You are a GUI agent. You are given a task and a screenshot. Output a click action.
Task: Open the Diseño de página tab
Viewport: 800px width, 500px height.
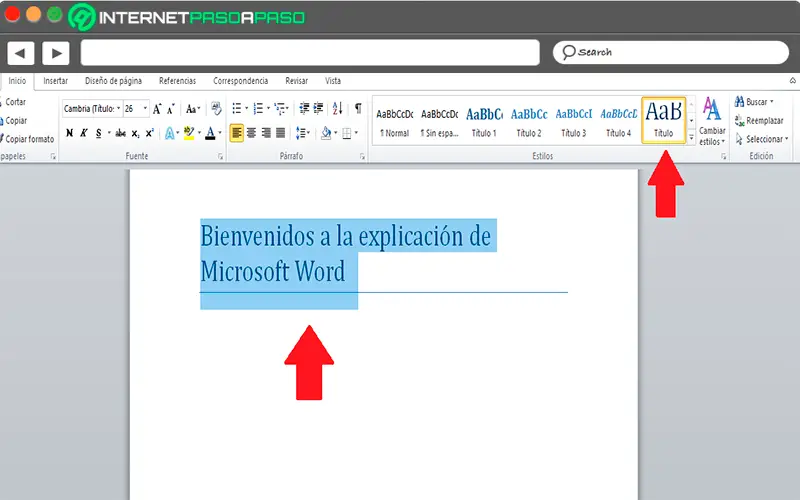113,81
